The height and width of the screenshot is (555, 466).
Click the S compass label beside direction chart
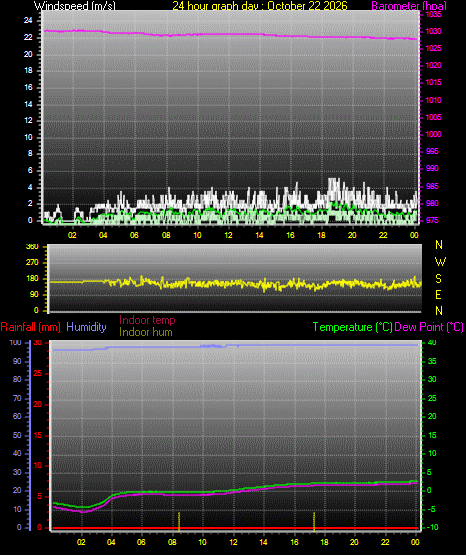[x=438, y=279]
